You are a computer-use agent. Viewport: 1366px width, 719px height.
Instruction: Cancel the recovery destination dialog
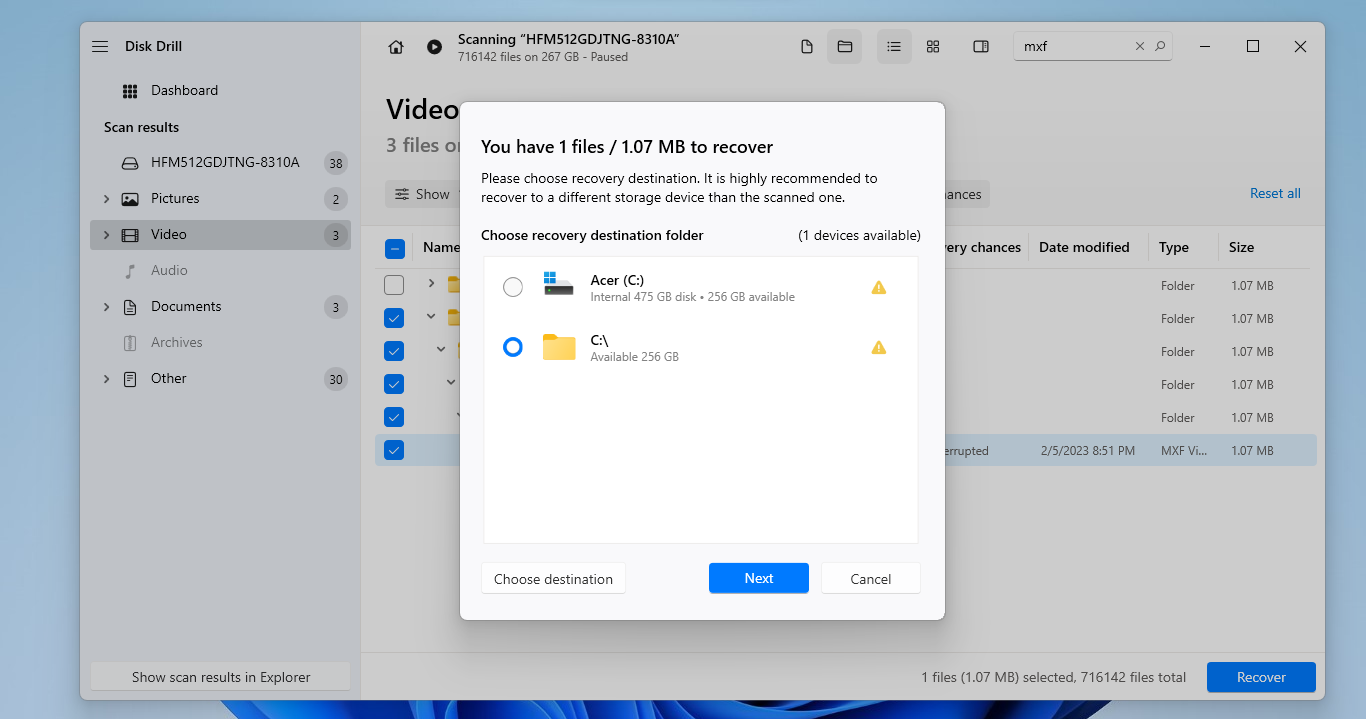pyautogui.click(x=871, y=579)
